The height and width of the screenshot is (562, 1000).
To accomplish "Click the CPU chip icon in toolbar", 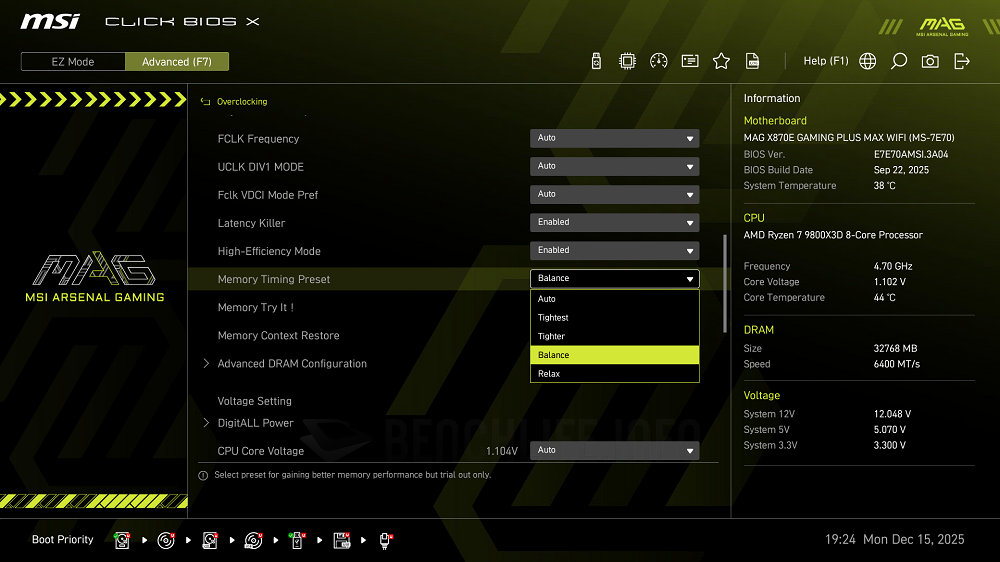I will coord(627,61).
